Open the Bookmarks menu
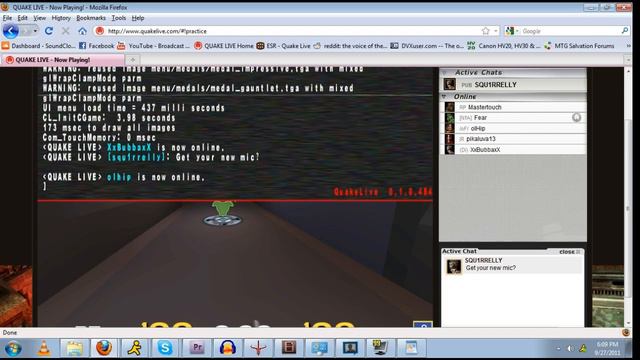The image size is (640, 360). pyautogui.click(x=91, y=18)
